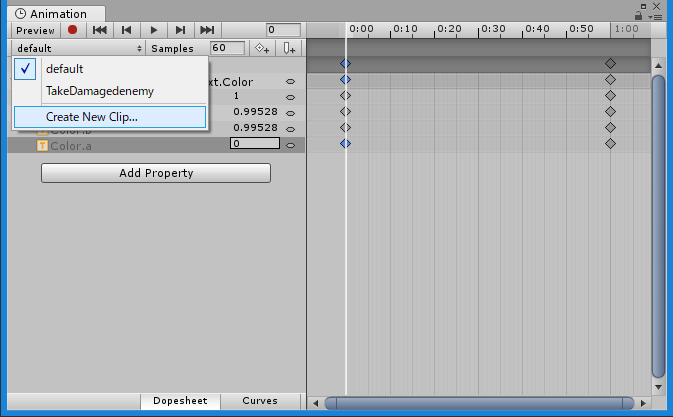The width and height of the screenshot is (673, 417).
Task: Click the vertical scrollbar up arrow
Action: pyautogui.click(x=658, y=66)
